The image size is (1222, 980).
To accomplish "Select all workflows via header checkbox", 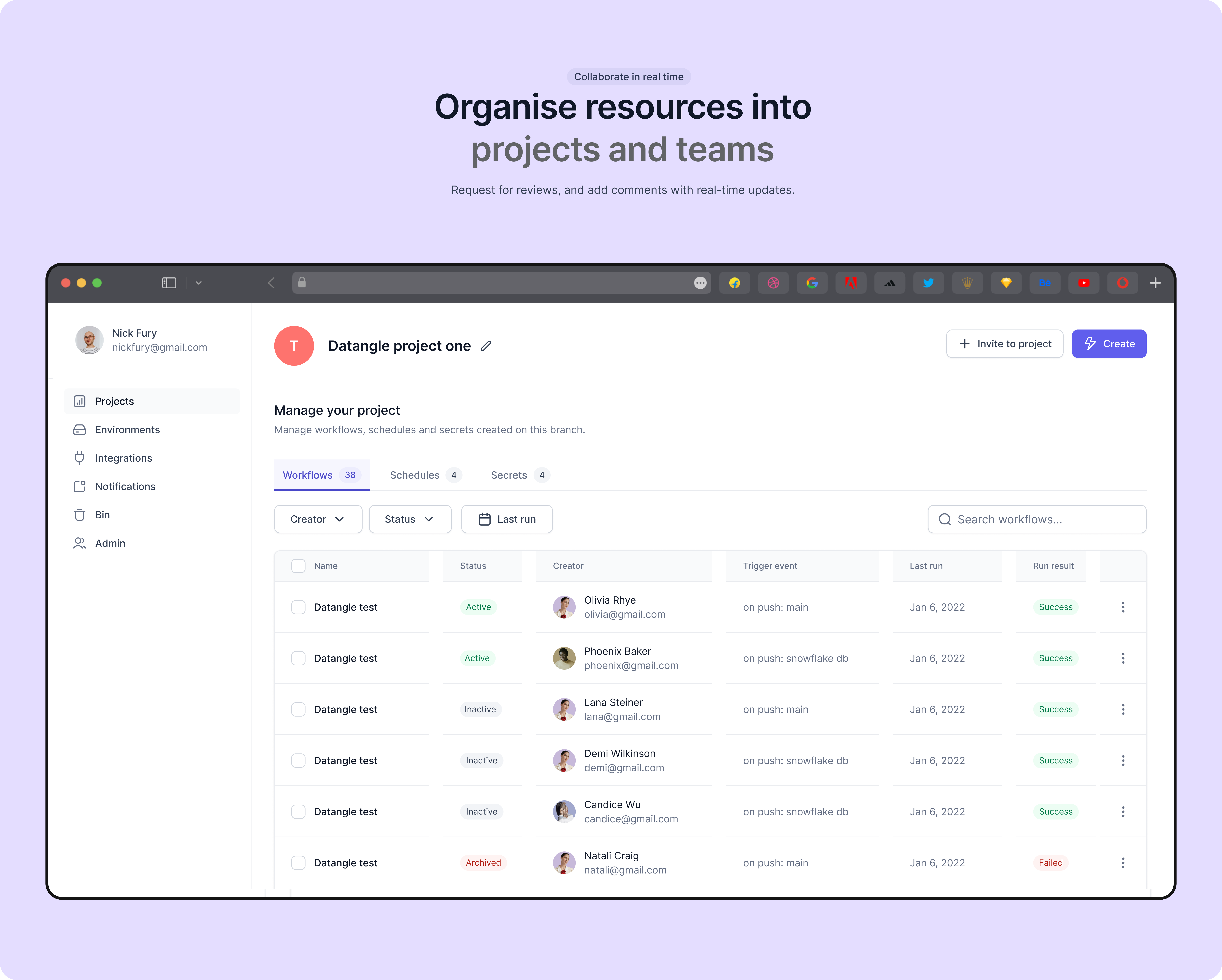I will pyautogui.click(x=298, y=566).
